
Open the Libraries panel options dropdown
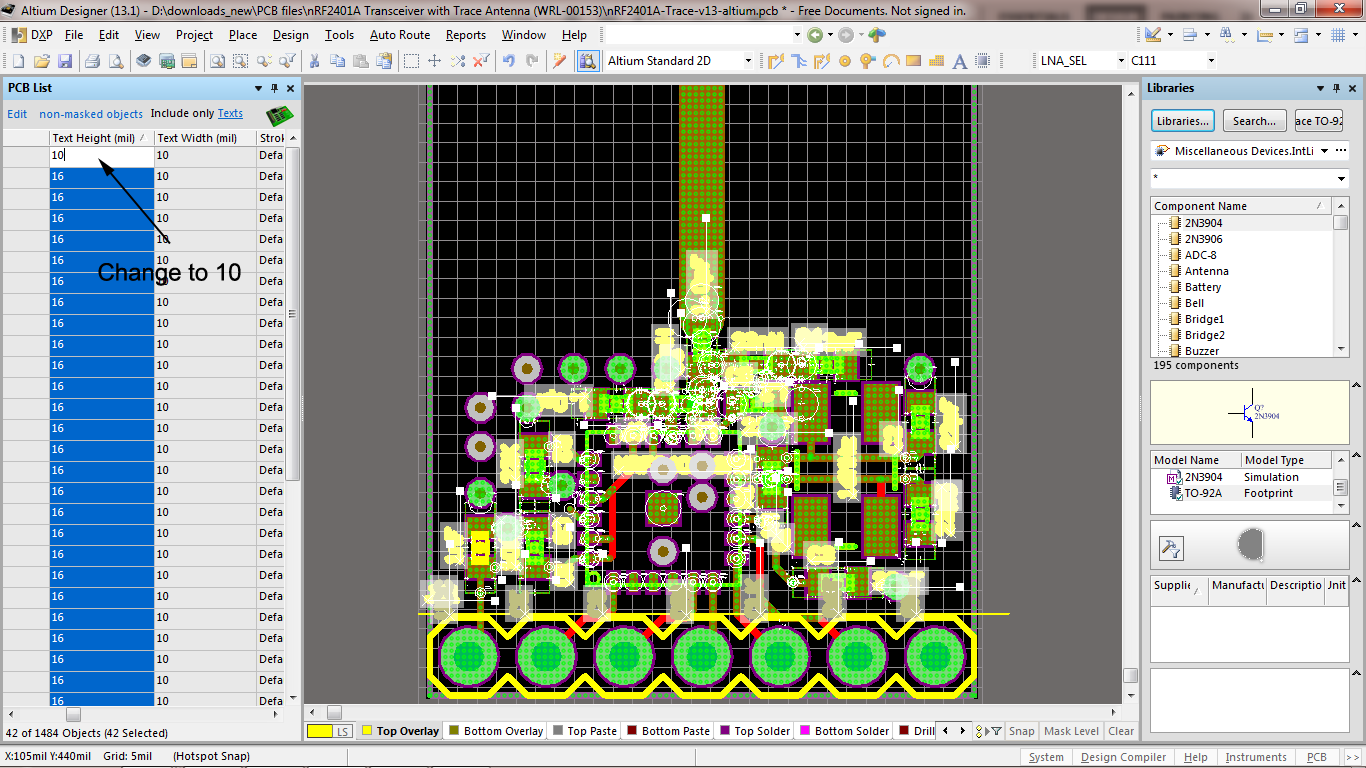(x=1322, y=88)
